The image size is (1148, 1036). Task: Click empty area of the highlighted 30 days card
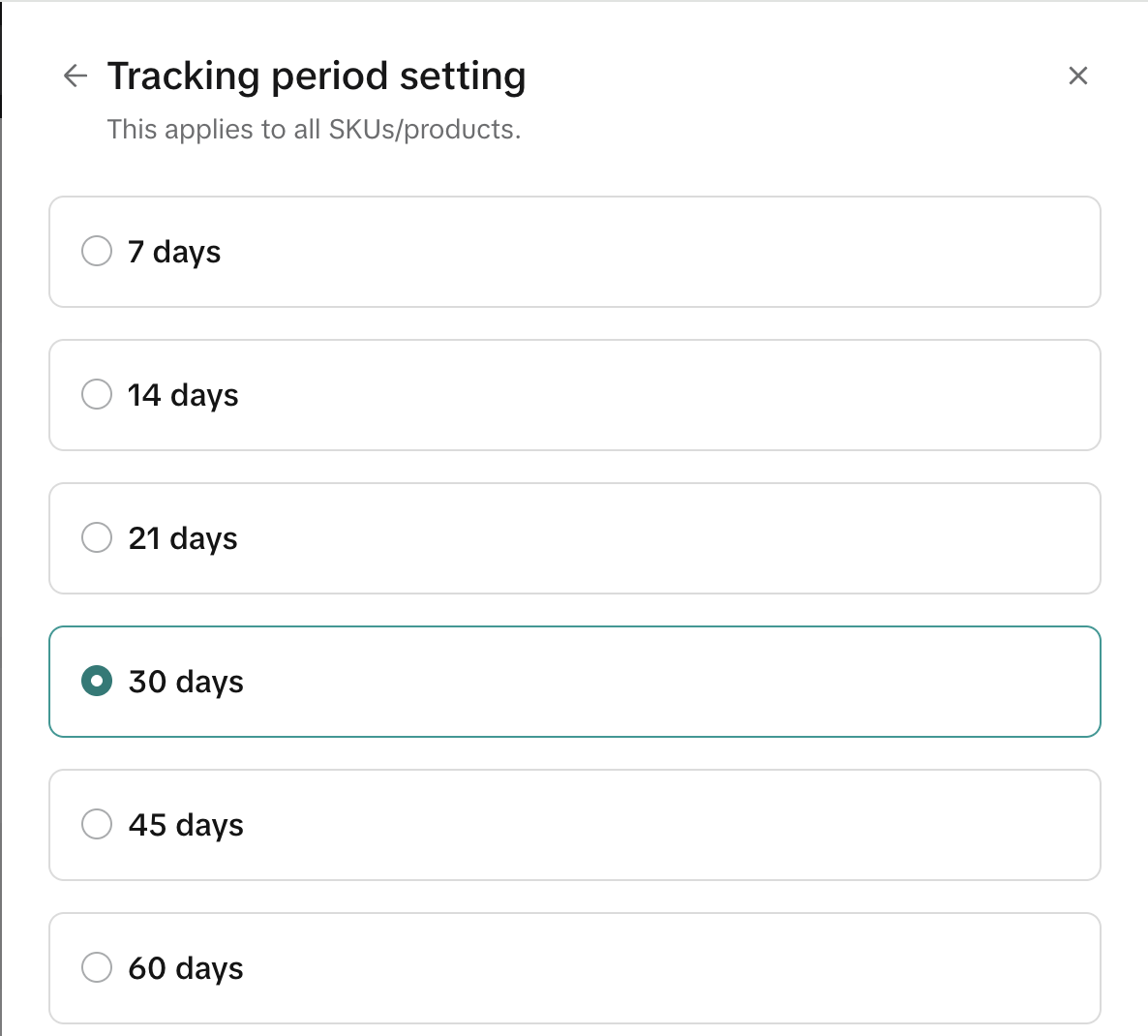tap(678, 682)
